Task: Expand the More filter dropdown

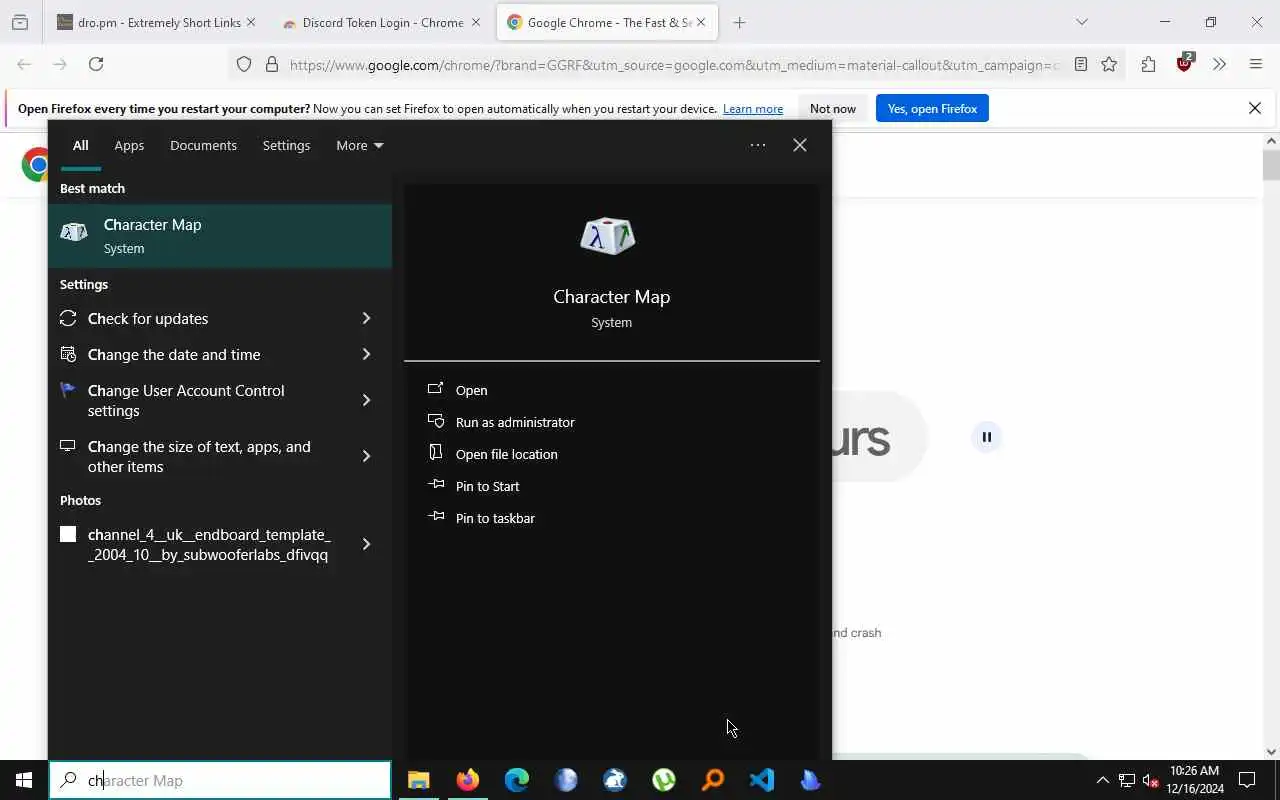Action: click(x=360, y=145)
